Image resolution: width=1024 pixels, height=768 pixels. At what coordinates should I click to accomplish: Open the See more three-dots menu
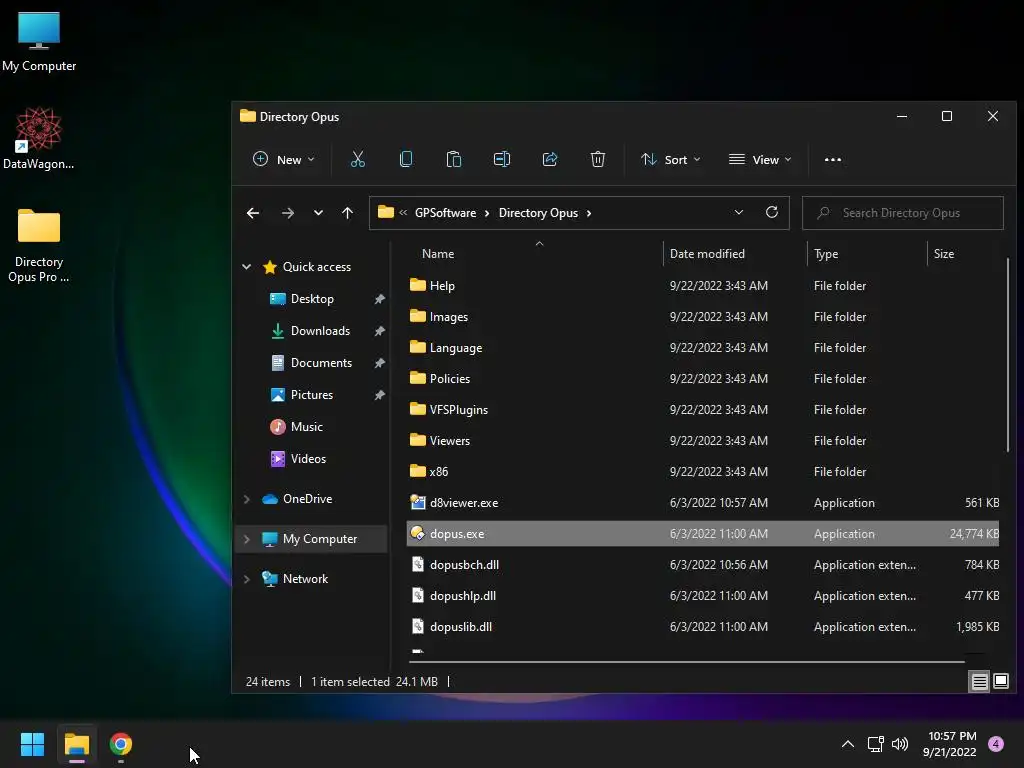(833, 159)
